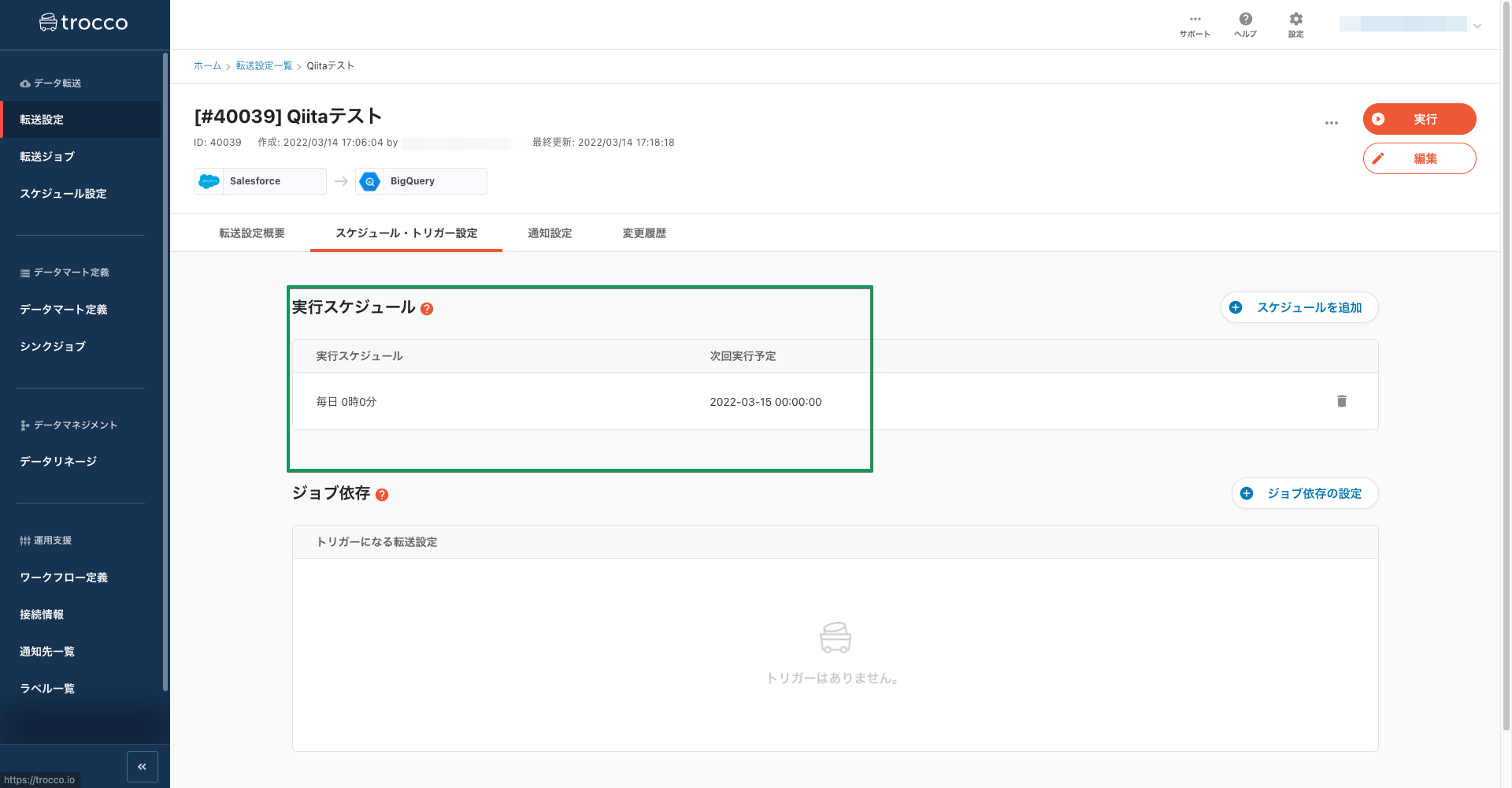The width and height of the screenshot is (1512, 788).
Task: Collapse the sidebar with double-chevron button
Action: 143,767
